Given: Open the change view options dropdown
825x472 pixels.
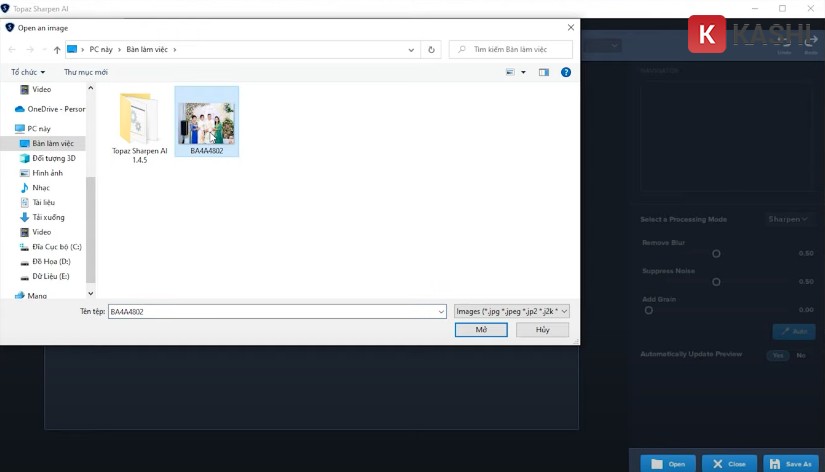Looking at the screenshot, I should (523, 72).
